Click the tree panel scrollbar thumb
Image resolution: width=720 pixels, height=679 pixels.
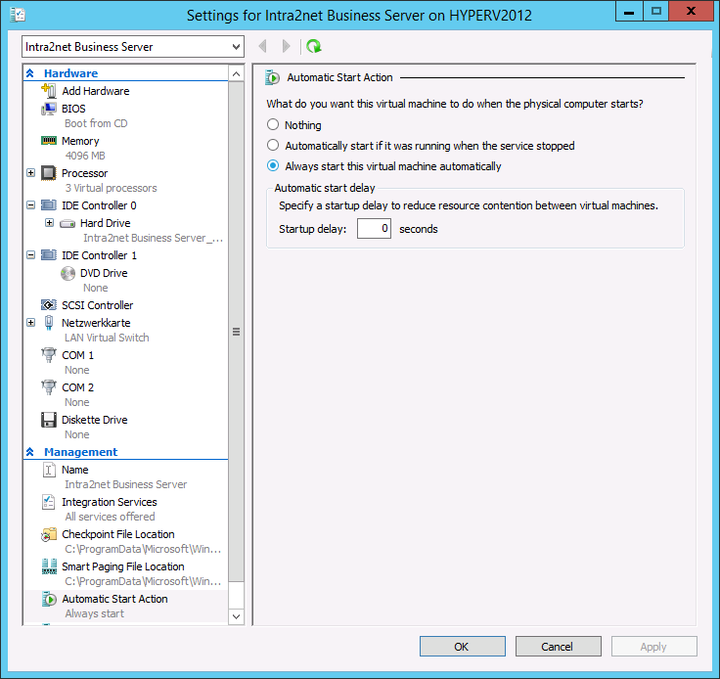236,331
